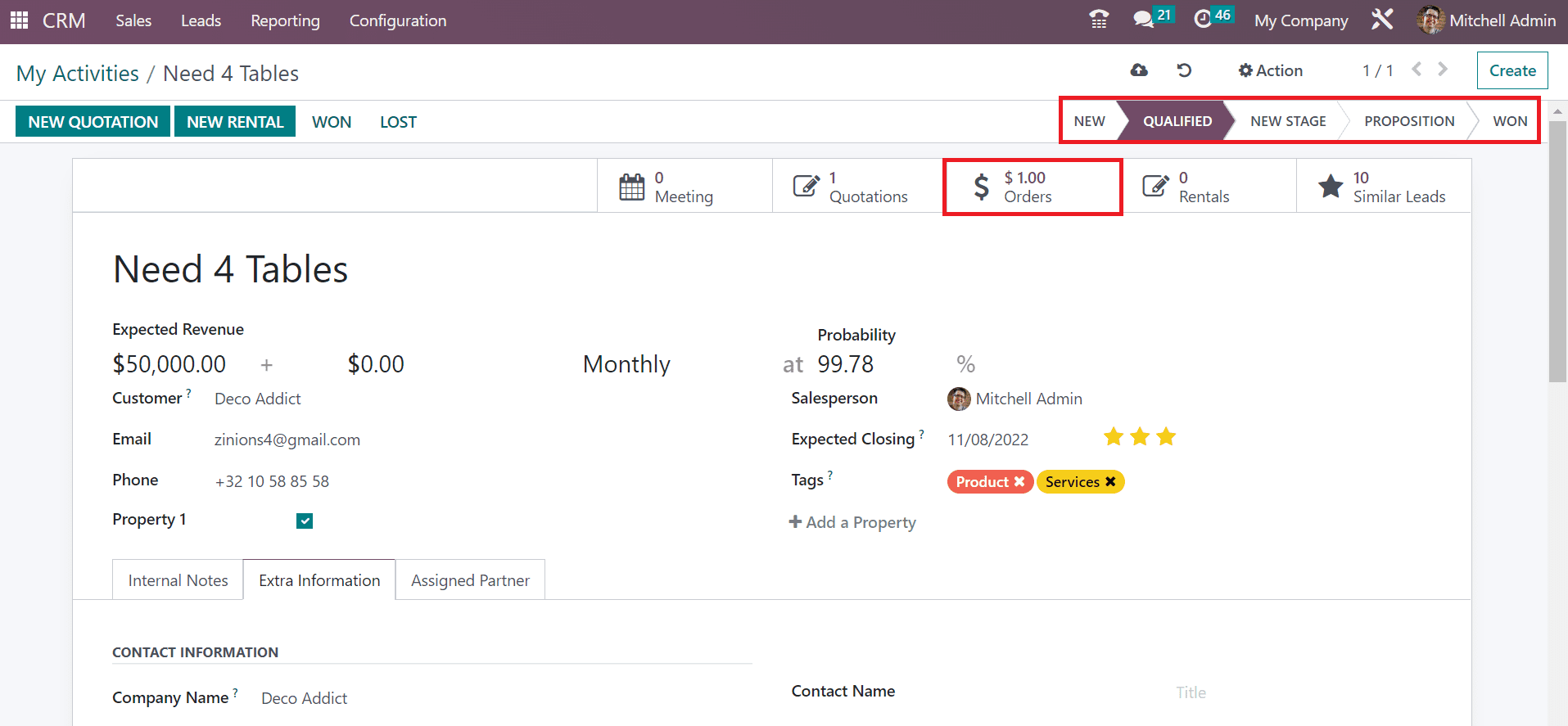Click the New Quotation button
Viewport: 1568px width, 726px height.
93,122
